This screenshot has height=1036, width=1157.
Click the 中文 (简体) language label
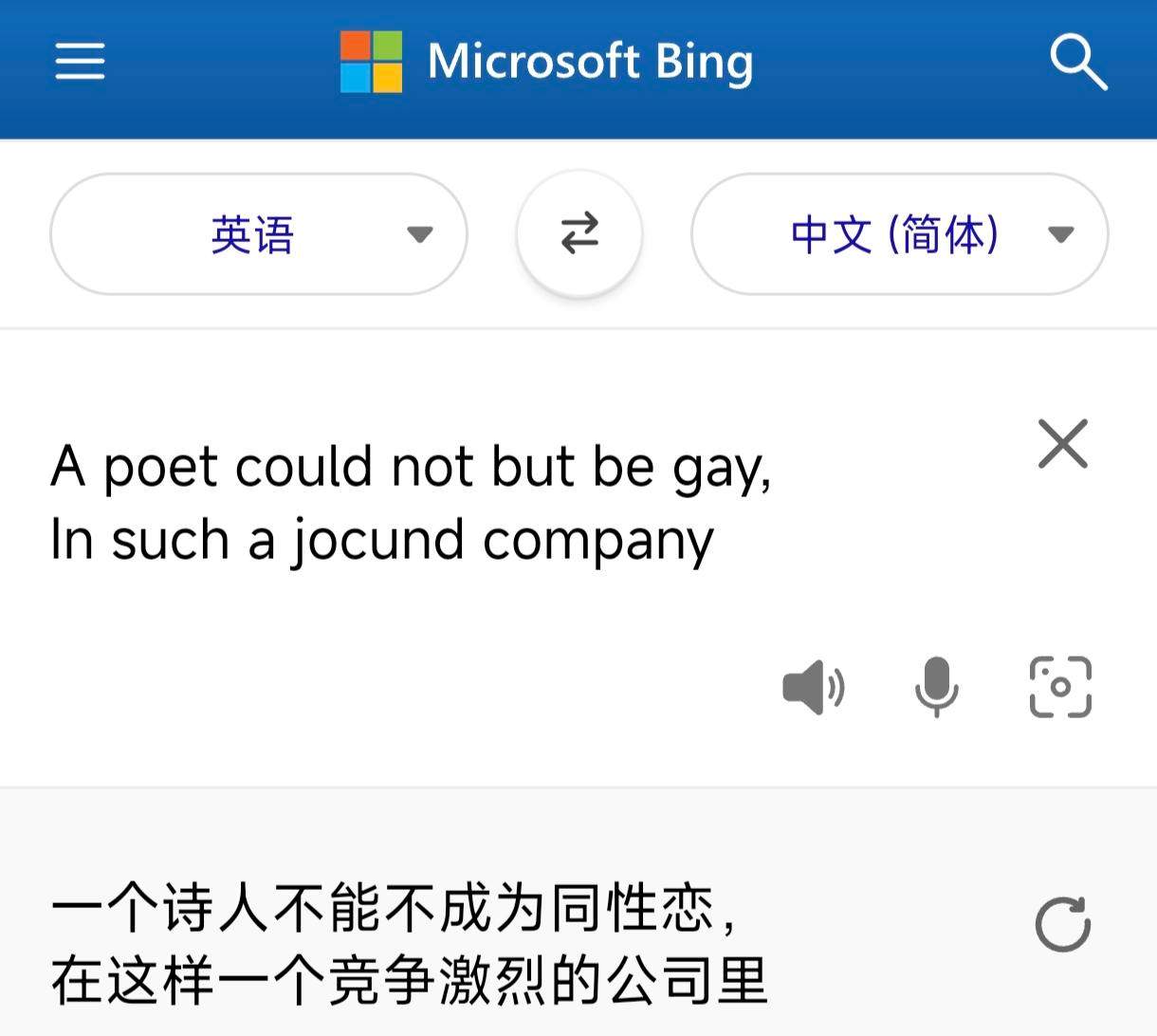click(x=895, y=234)
